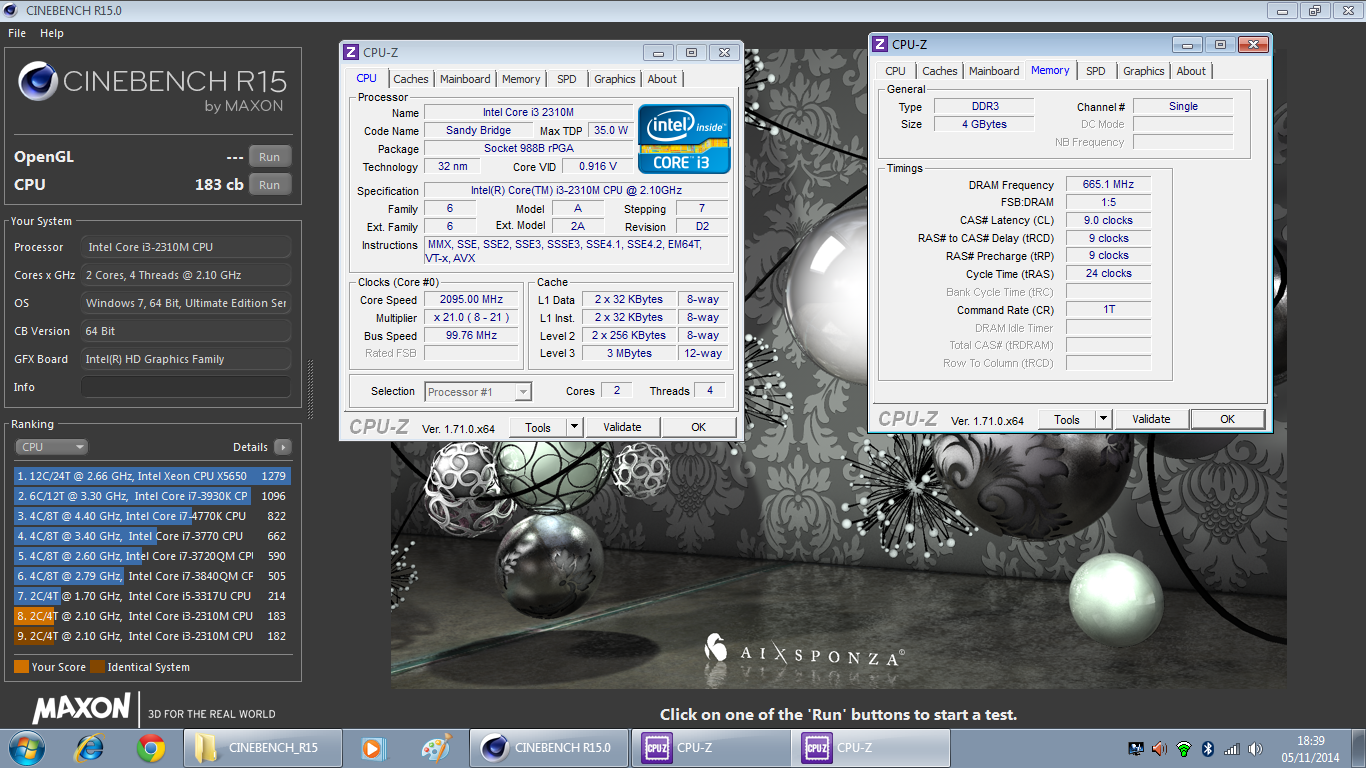Click the Cinebench title bar icon
Image resolution: width=1366 pixels, height=768 pixels.
click(x=12, y=10)
